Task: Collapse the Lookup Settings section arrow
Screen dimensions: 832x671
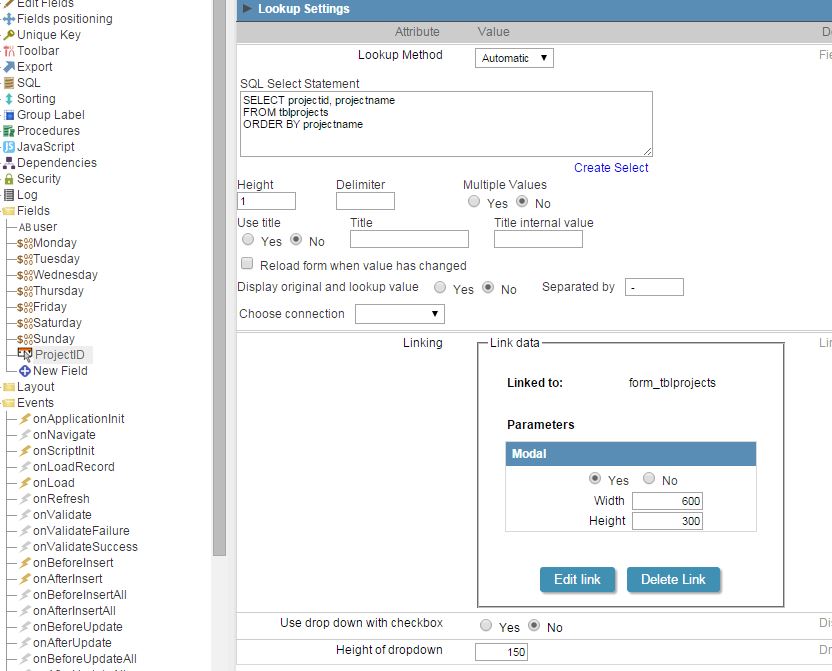Action: [247, 8]
